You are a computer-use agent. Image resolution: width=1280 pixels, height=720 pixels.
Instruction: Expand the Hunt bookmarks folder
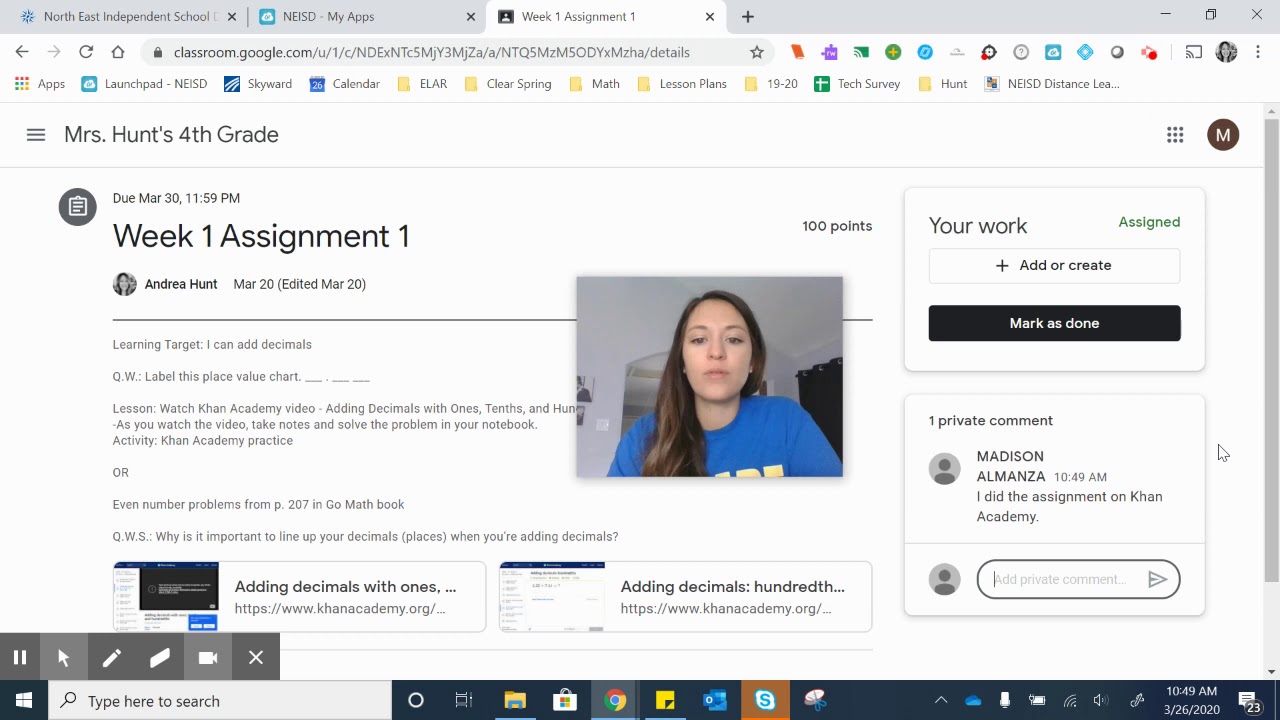[942, 84]
